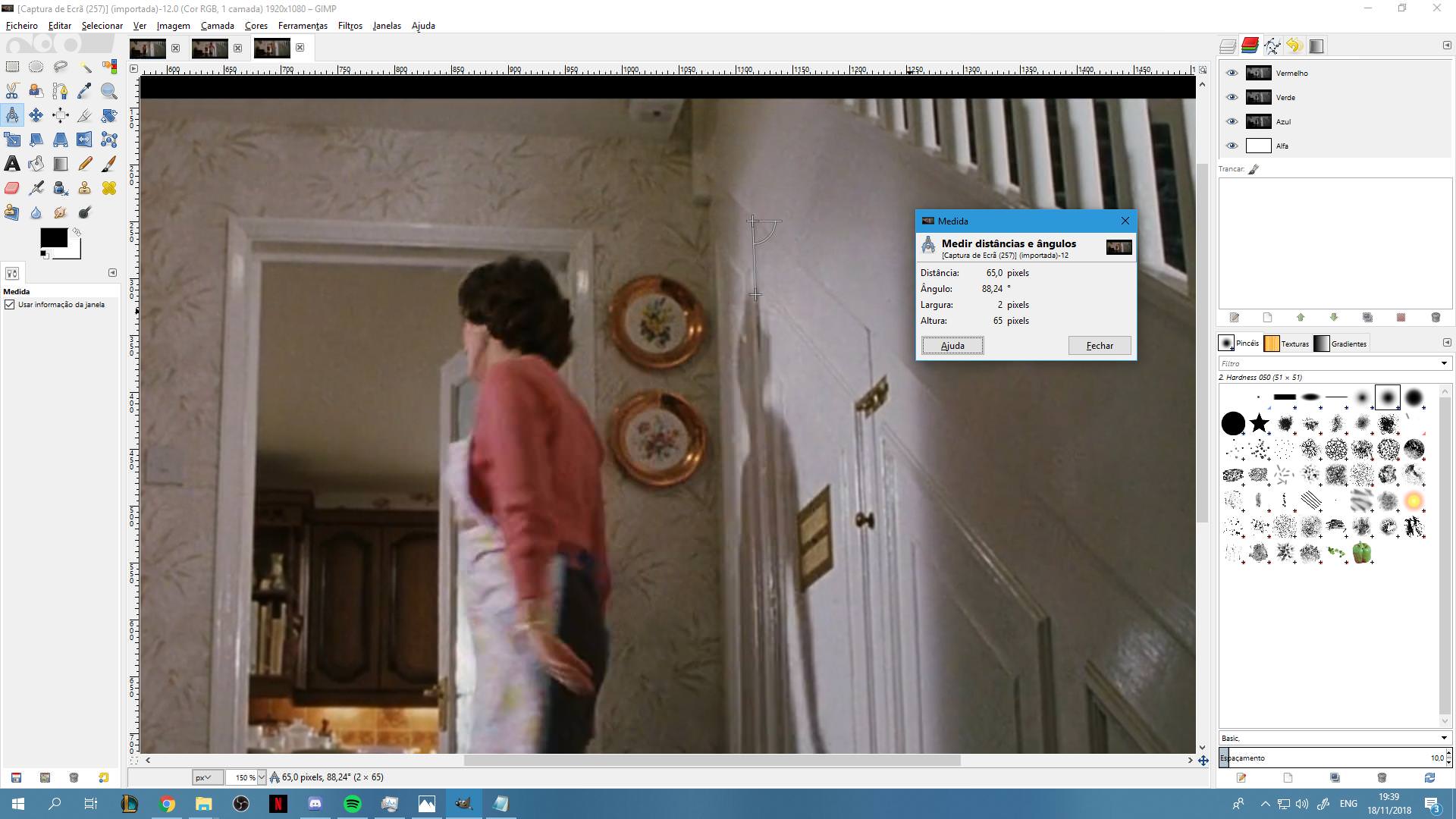
Task: Hide the Vermelho channel eye
Action: coord(1232,74)
